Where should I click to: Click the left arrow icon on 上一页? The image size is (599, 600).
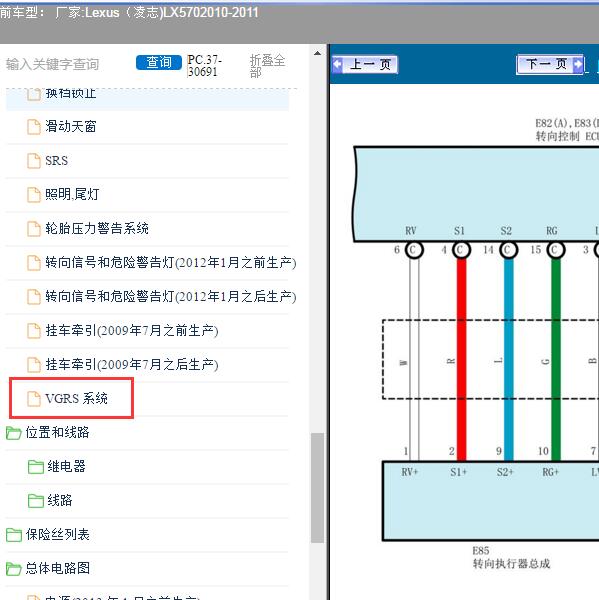click(x=338, y=64)
